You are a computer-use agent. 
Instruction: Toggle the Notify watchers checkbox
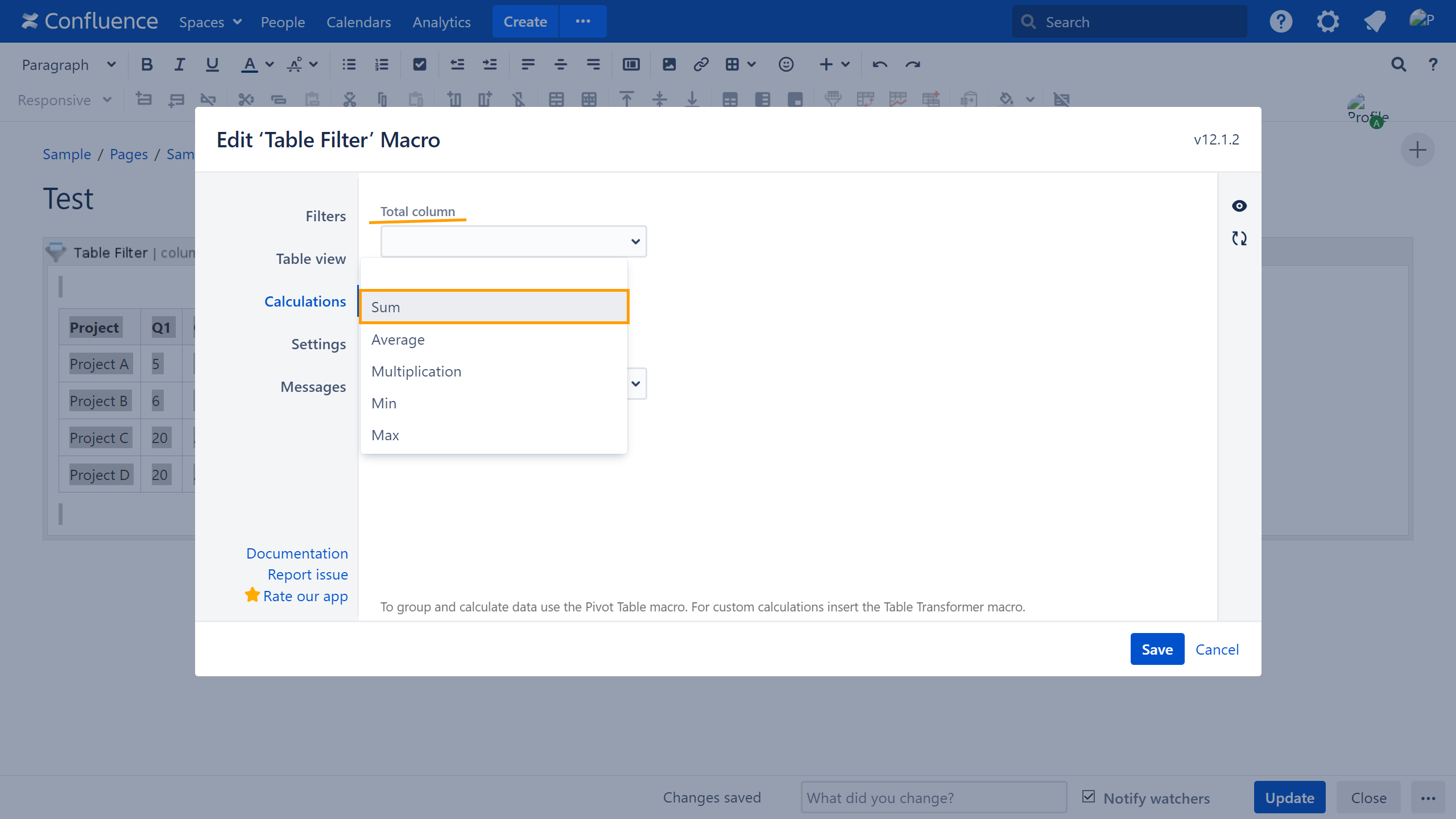pyautogui.click(x=1089, y=797)
